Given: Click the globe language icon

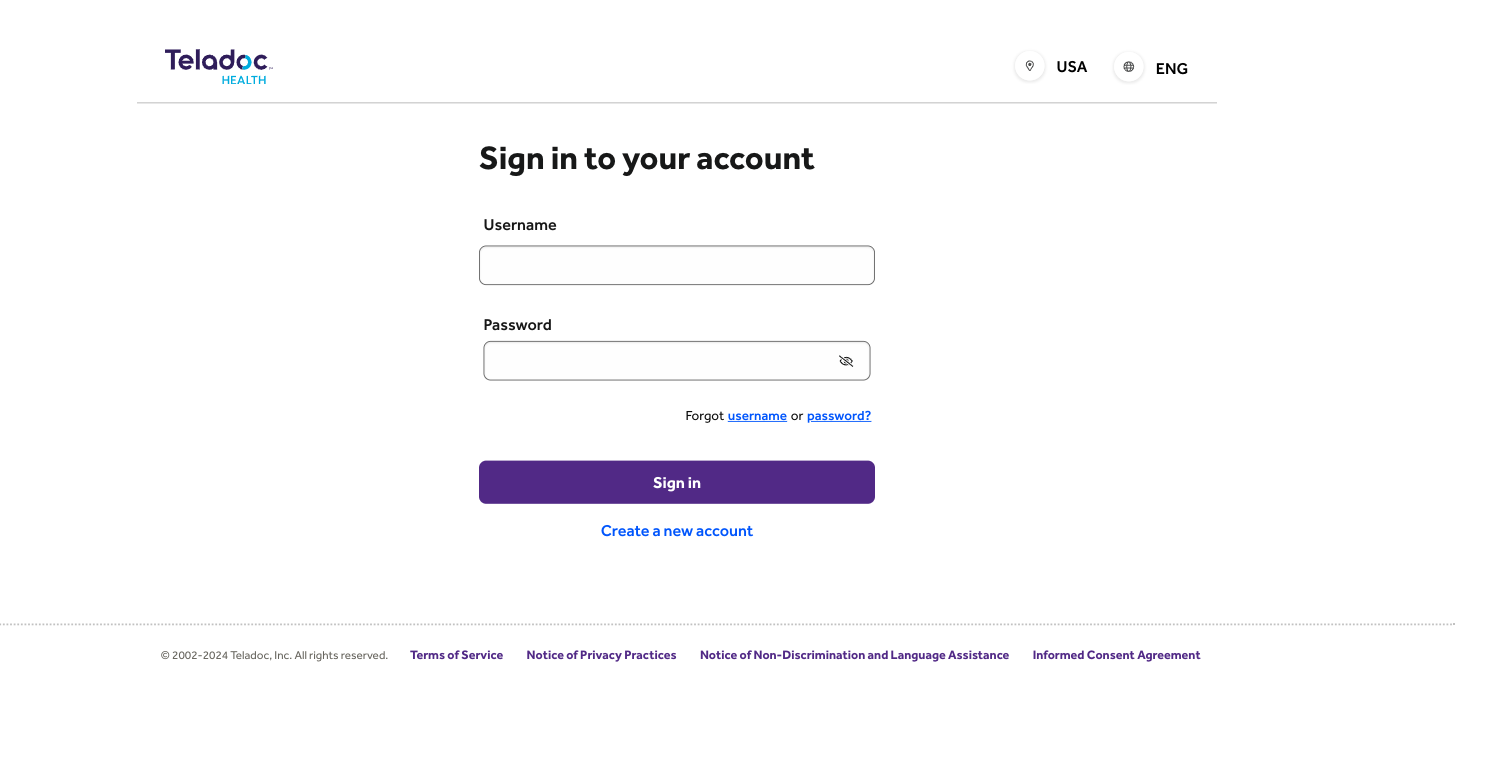Looking at the screenshot, I should click(1129, 67).
